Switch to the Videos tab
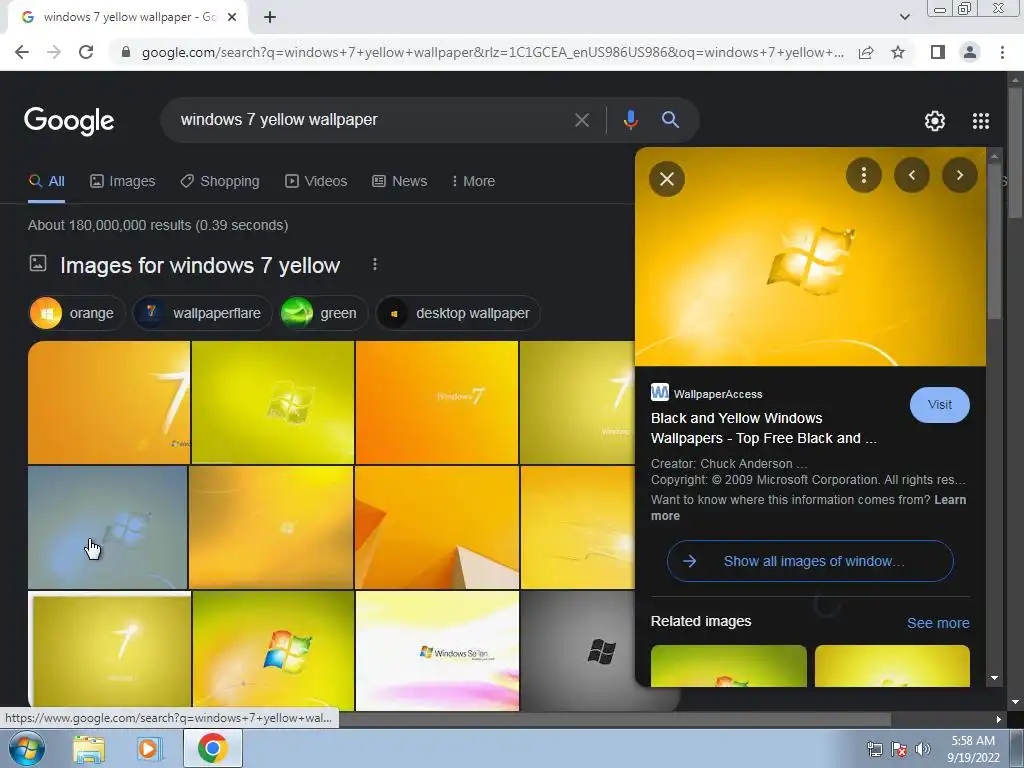 pos(316,181)
